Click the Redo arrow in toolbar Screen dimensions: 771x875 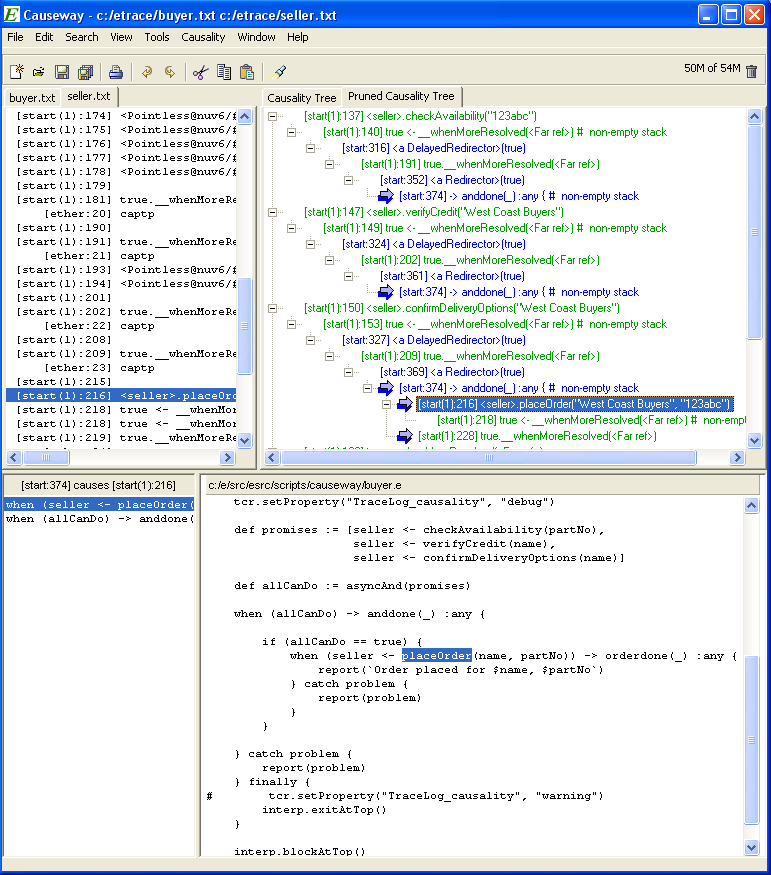click(170, 72)
